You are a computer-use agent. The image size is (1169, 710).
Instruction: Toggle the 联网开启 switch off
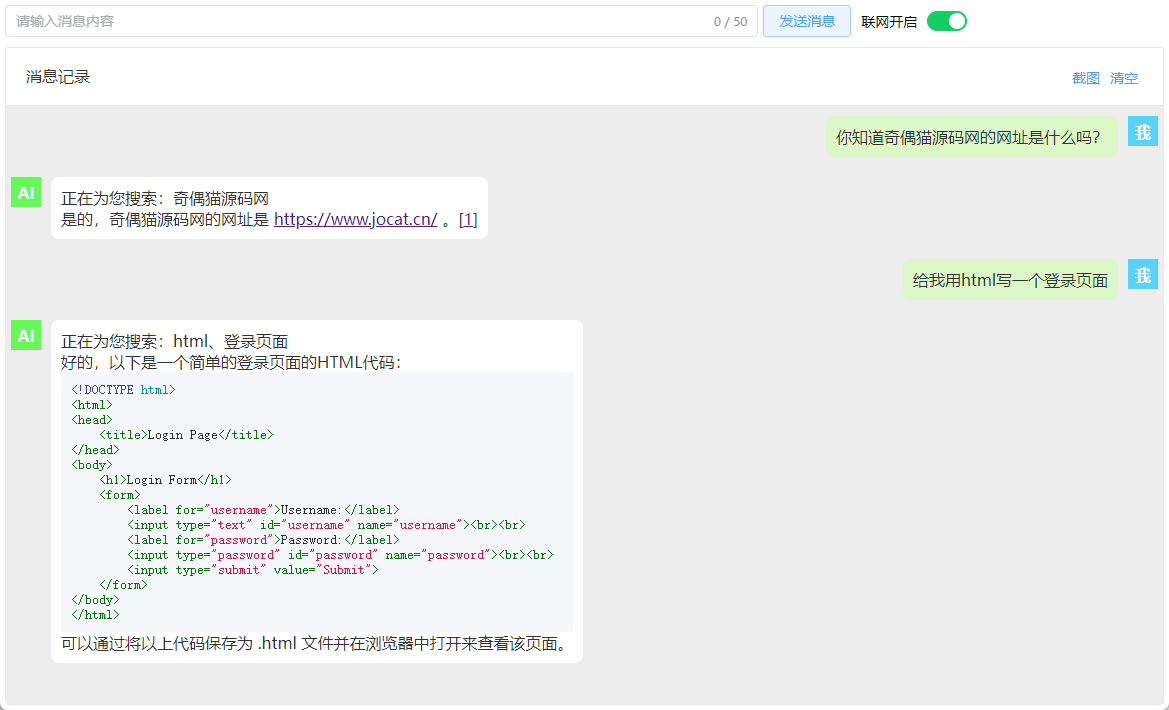(947, 21)
